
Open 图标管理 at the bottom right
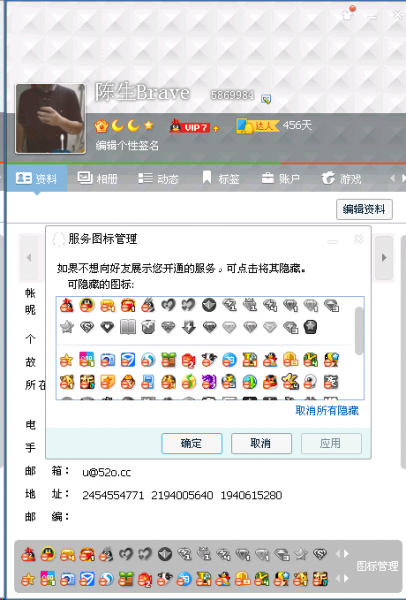point(377,566)
